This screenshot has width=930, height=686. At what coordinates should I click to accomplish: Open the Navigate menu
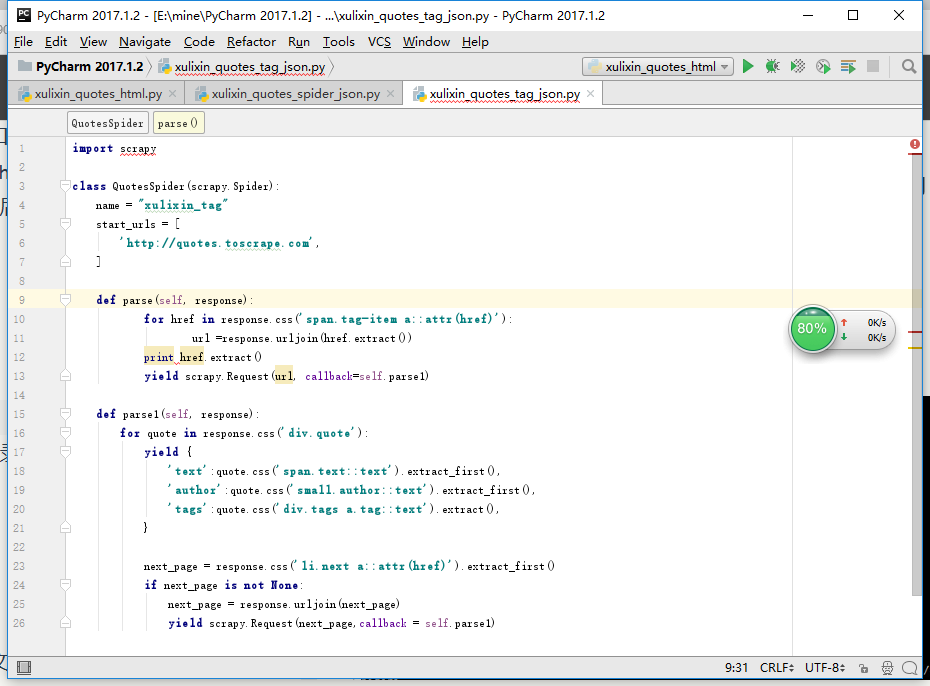145,42
